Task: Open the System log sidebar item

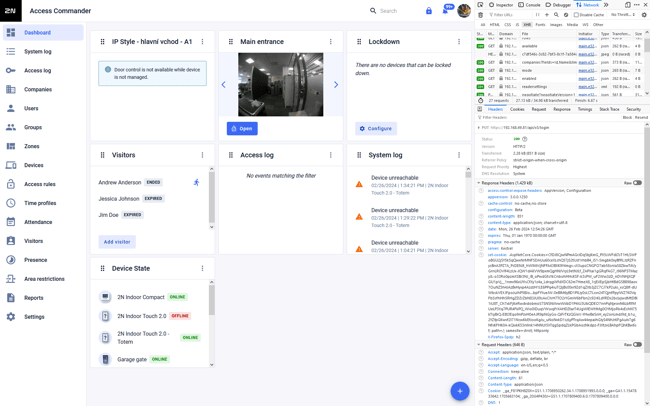Action: pos(43,51)
